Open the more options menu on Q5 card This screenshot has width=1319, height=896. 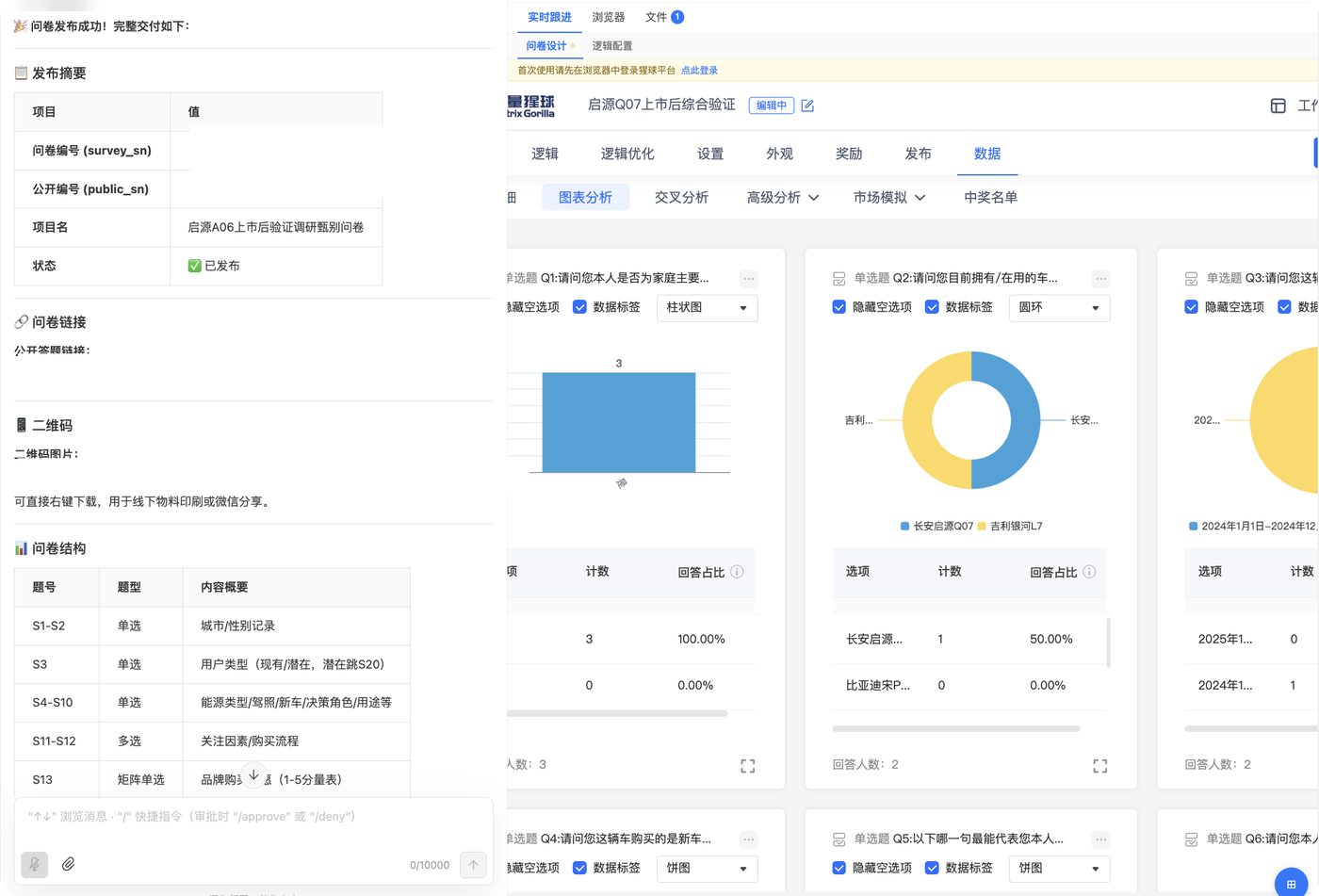(x=1100, y=839)
